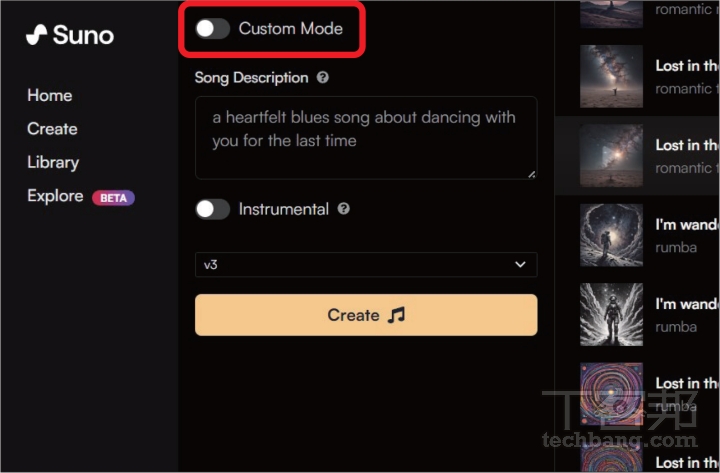Open the Create page in sidebar
The width and height of the screenshot is (720, 473).
[52, 129]
